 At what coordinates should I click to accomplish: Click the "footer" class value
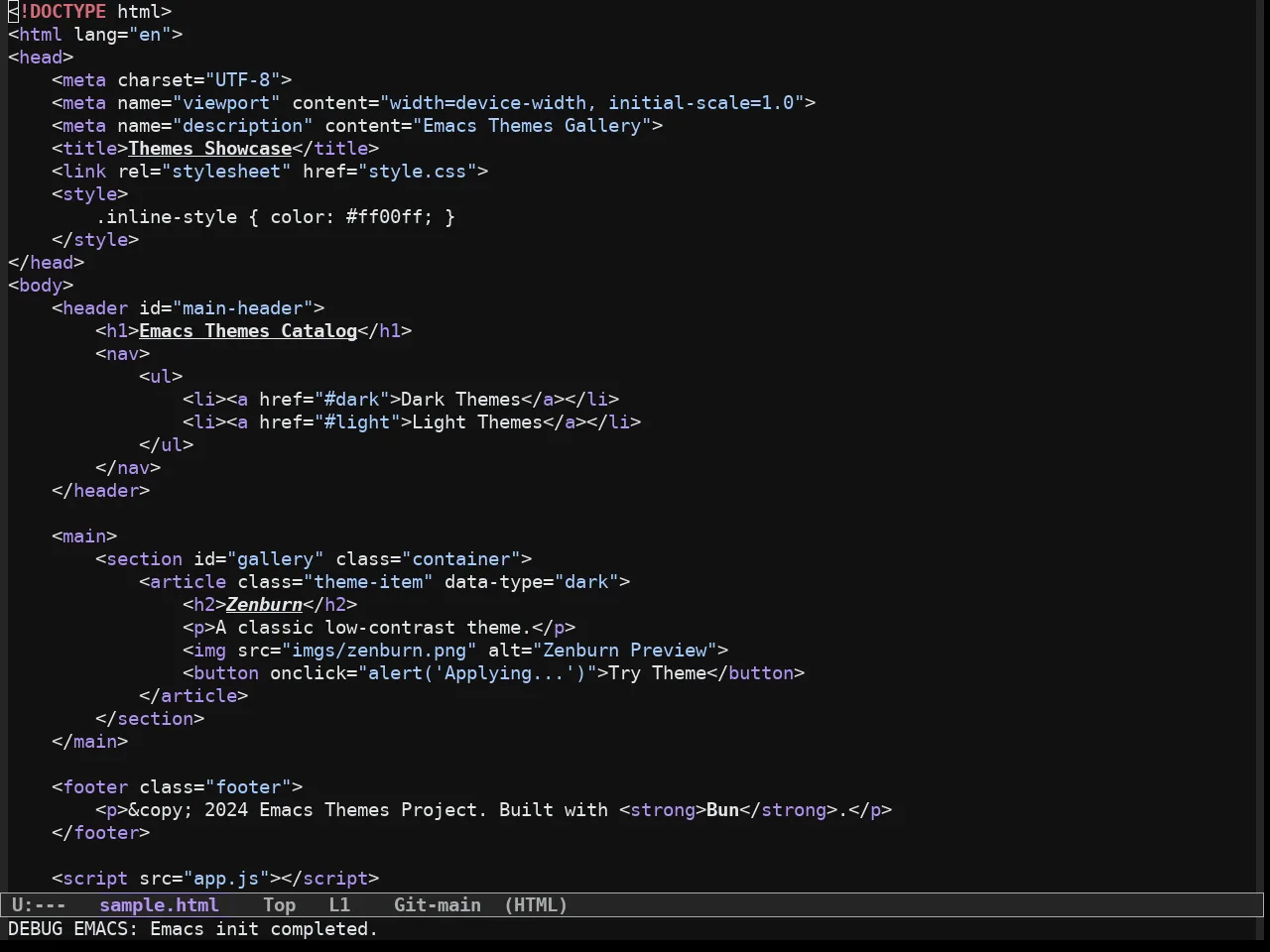coord(248,787)
